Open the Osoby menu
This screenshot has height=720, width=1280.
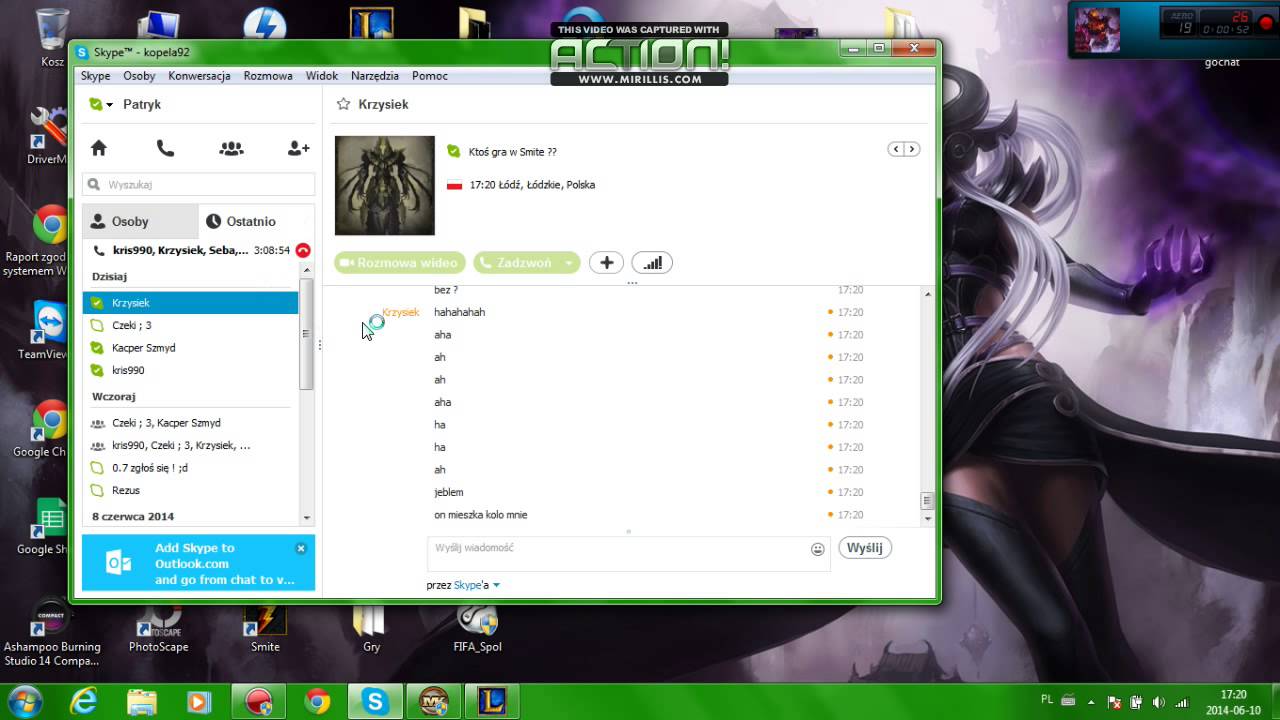(x=139, y=76)
